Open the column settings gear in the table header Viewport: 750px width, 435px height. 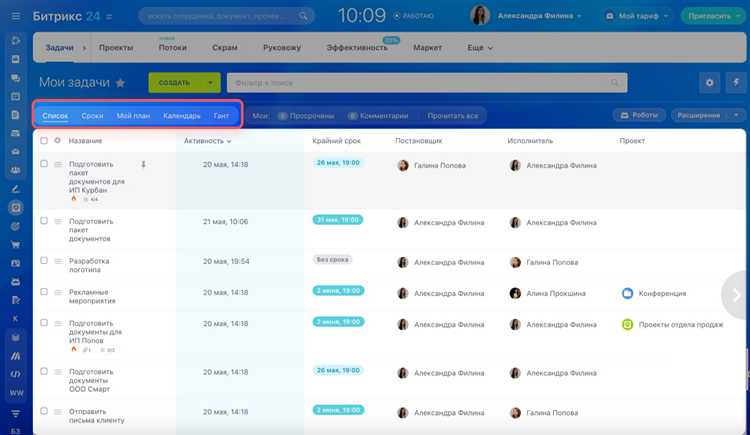(x=57, y=141)
